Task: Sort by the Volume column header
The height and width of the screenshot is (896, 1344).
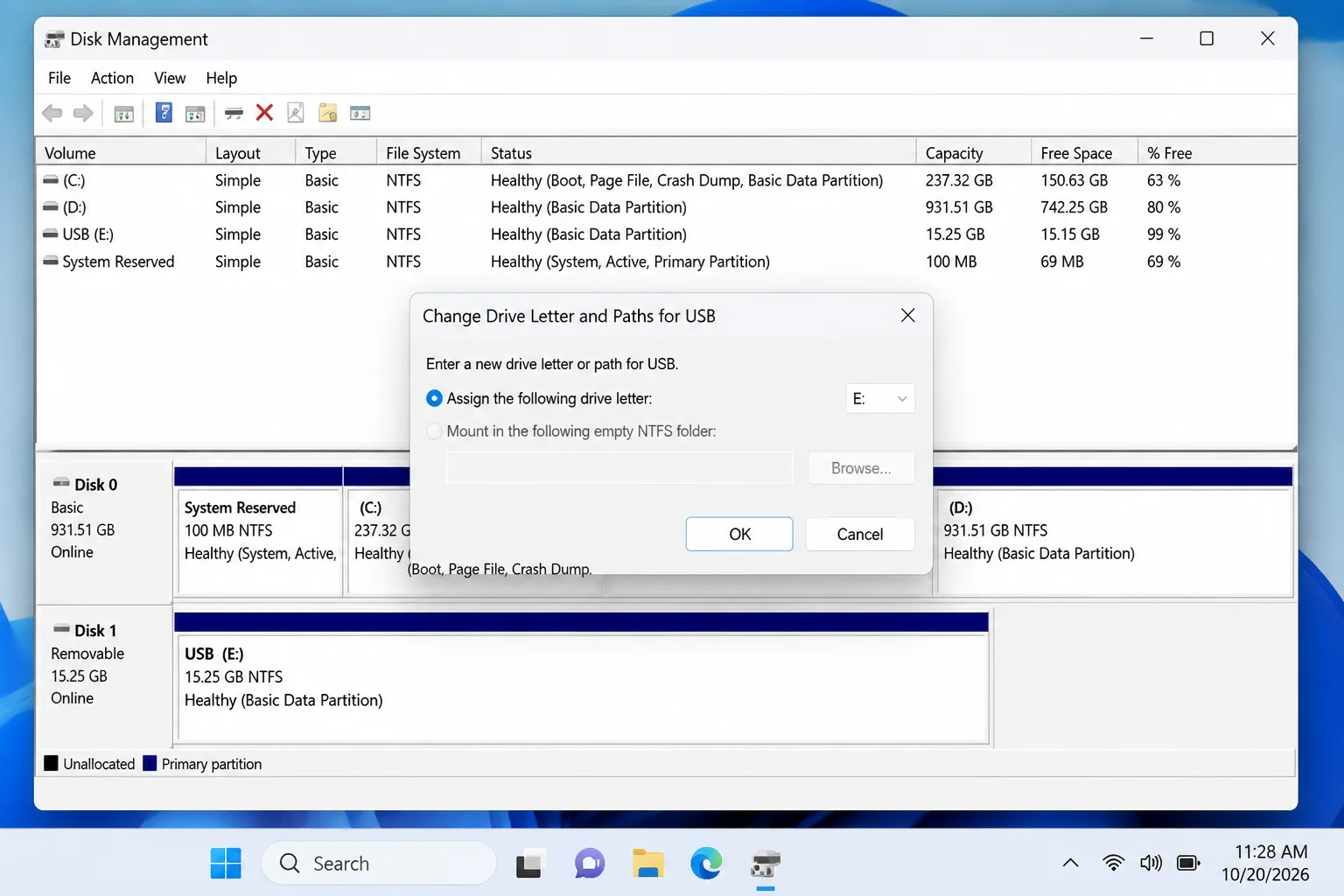Action: (x=121, y=153)
